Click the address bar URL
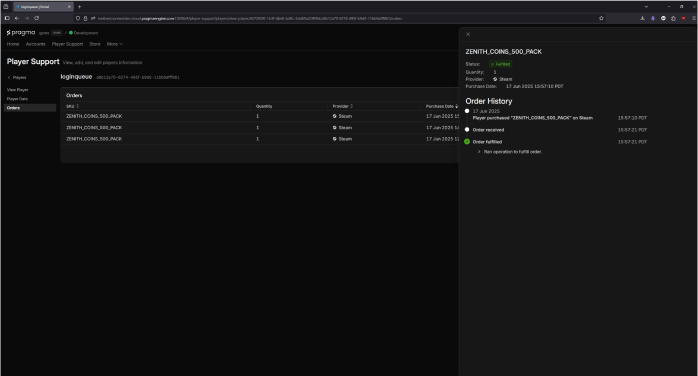 click(x=249, y=18)
